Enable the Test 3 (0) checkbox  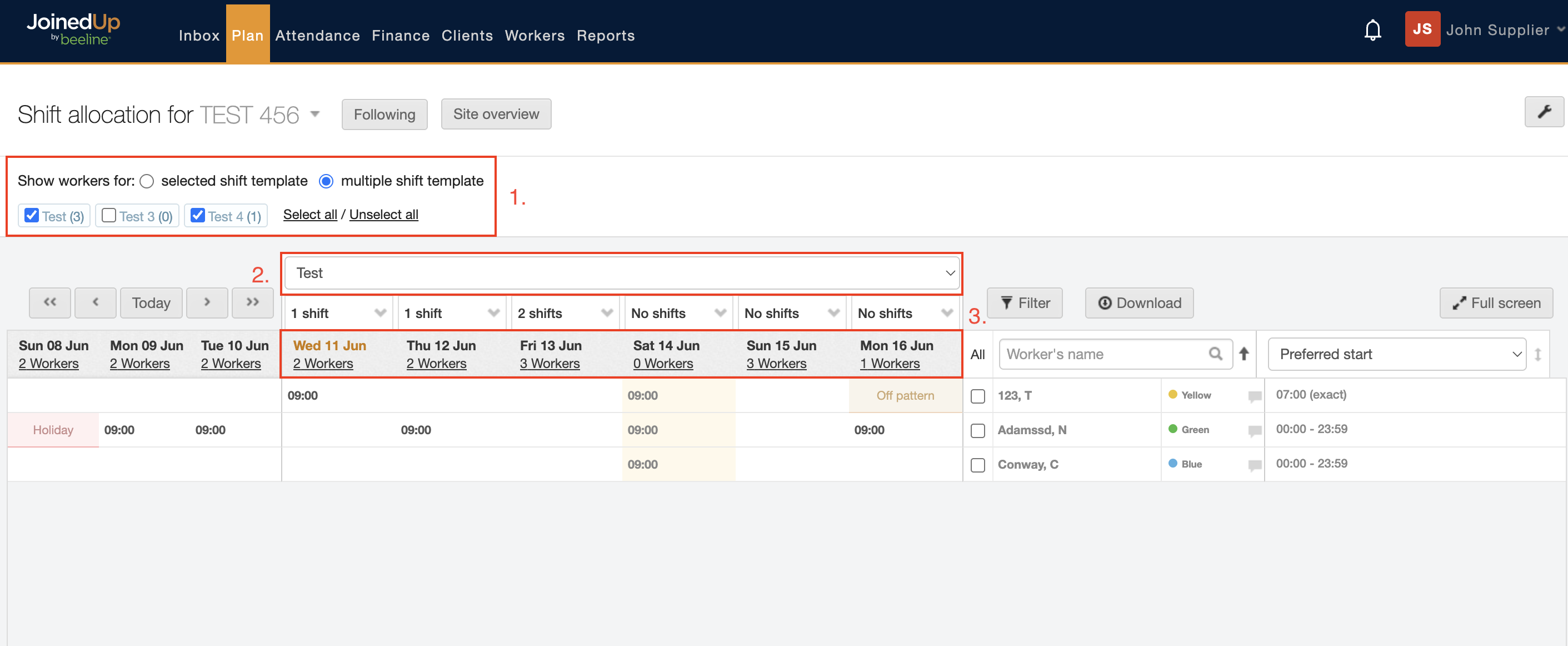(109, 216)
